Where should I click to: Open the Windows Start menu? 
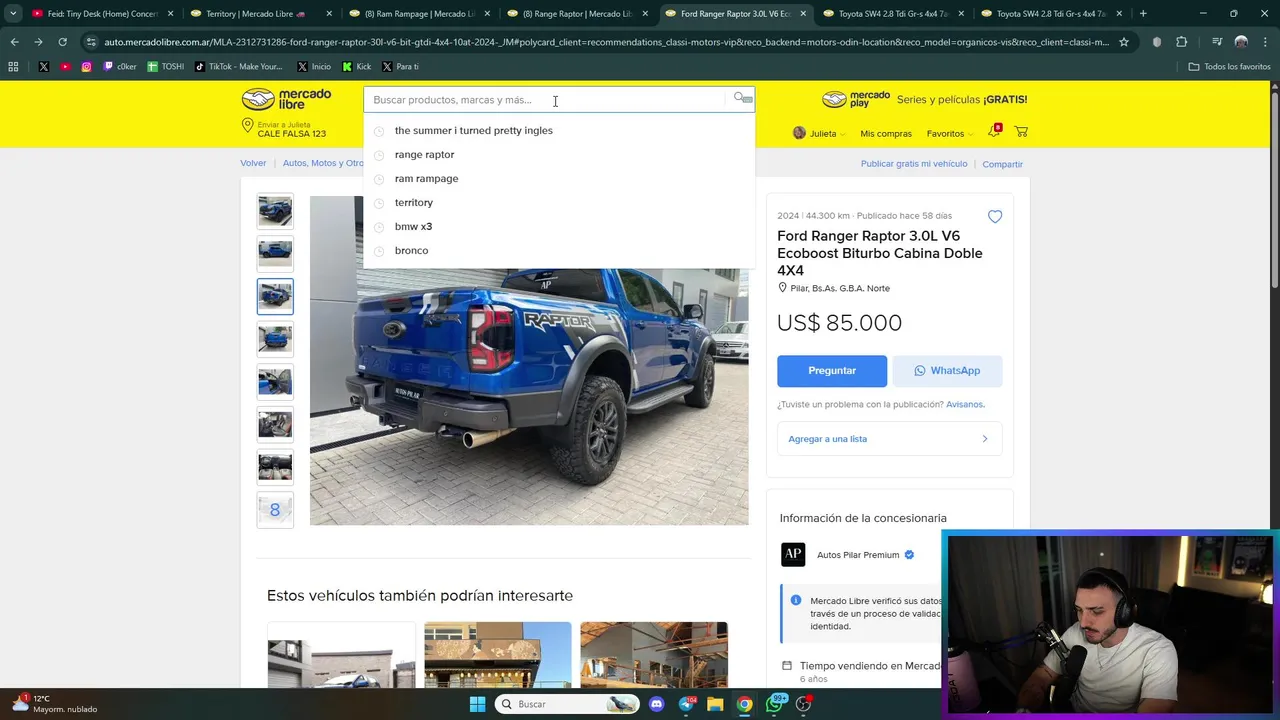[x=477, y=704]
